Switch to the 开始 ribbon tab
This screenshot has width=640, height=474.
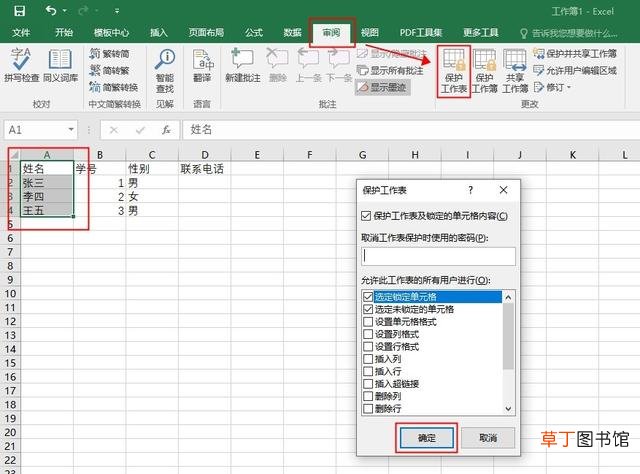(x=64, y=33)
